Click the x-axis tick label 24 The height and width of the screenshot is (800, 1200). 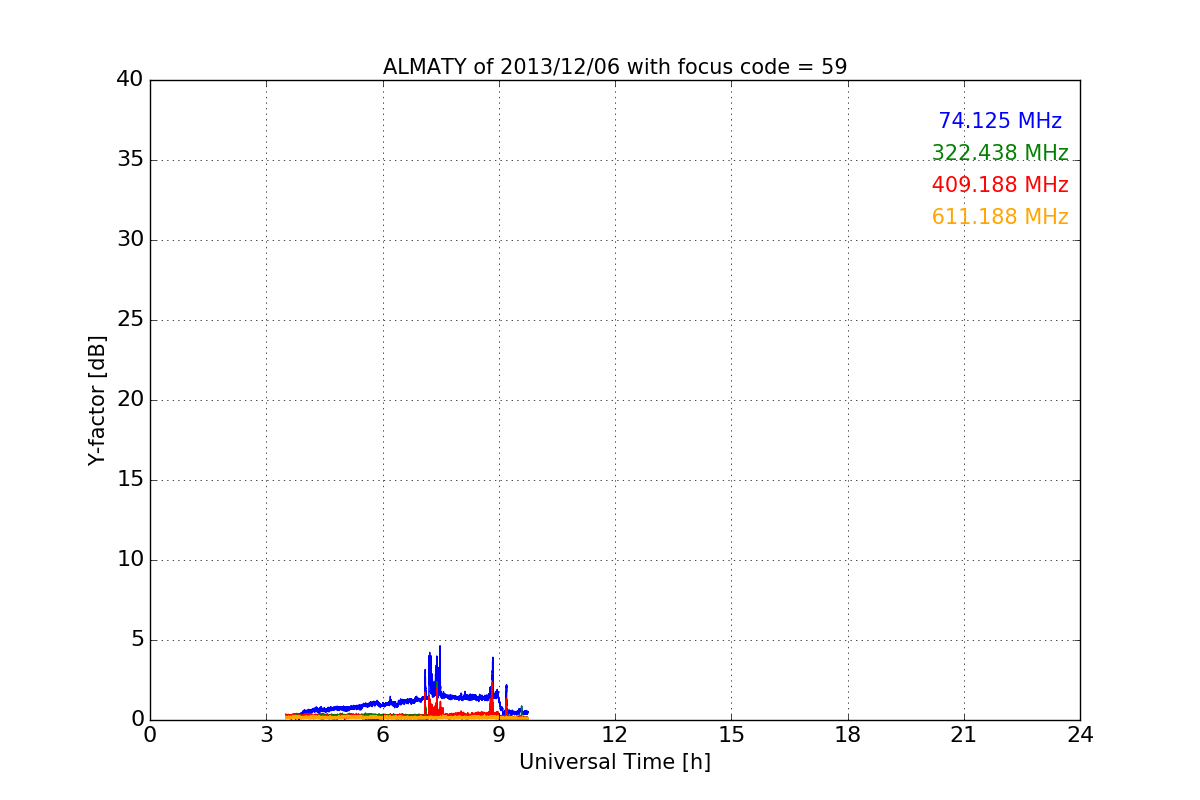1080,734
